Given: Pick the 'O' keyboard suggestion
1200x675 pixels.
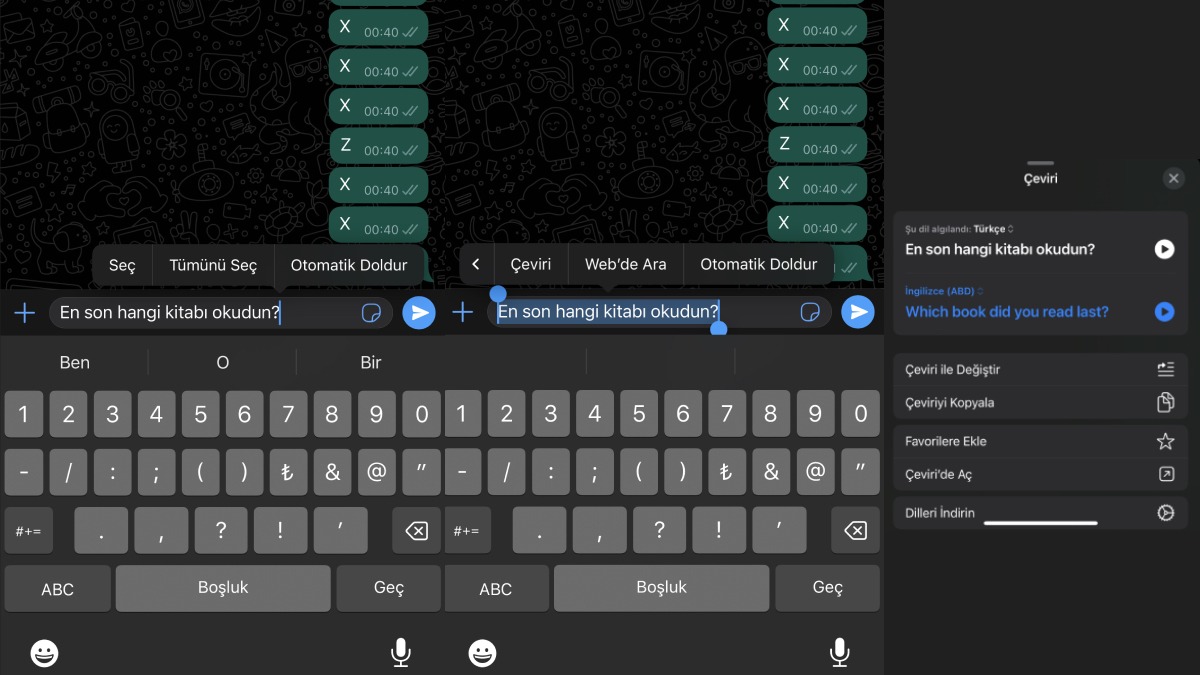Looking at the screenshot, I should coord(222,362).
